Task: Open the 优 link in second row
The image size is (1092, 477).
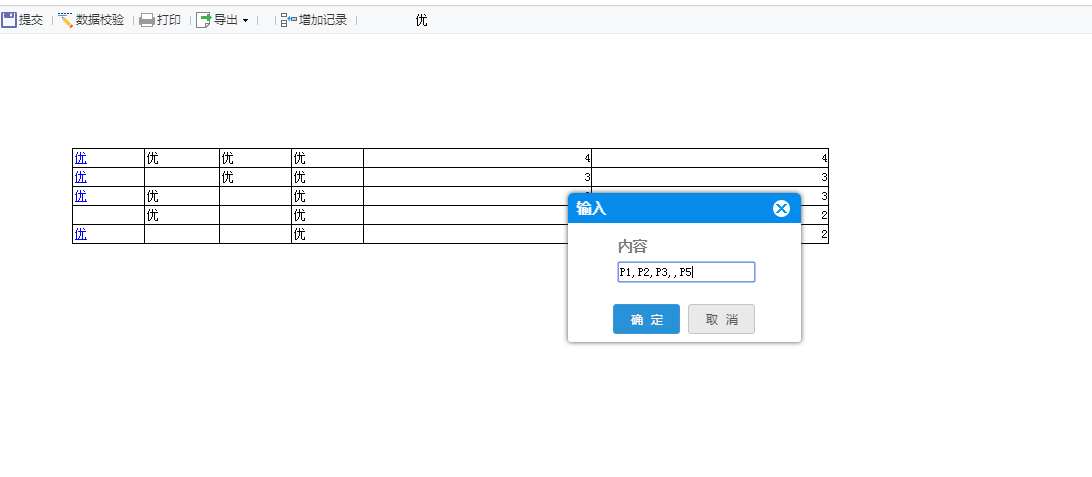Action: pyautogui.click(x=81, y=177)
